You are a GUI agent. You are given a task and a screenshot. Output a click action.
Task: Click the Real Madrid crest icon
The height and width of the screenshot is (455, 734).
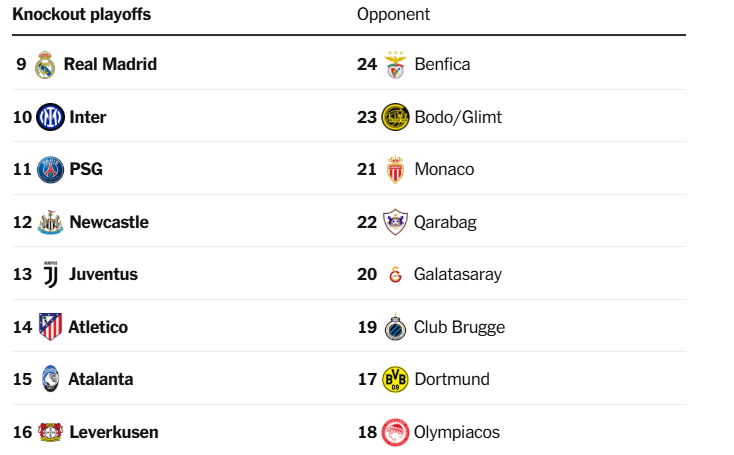[x=45, y=65]
